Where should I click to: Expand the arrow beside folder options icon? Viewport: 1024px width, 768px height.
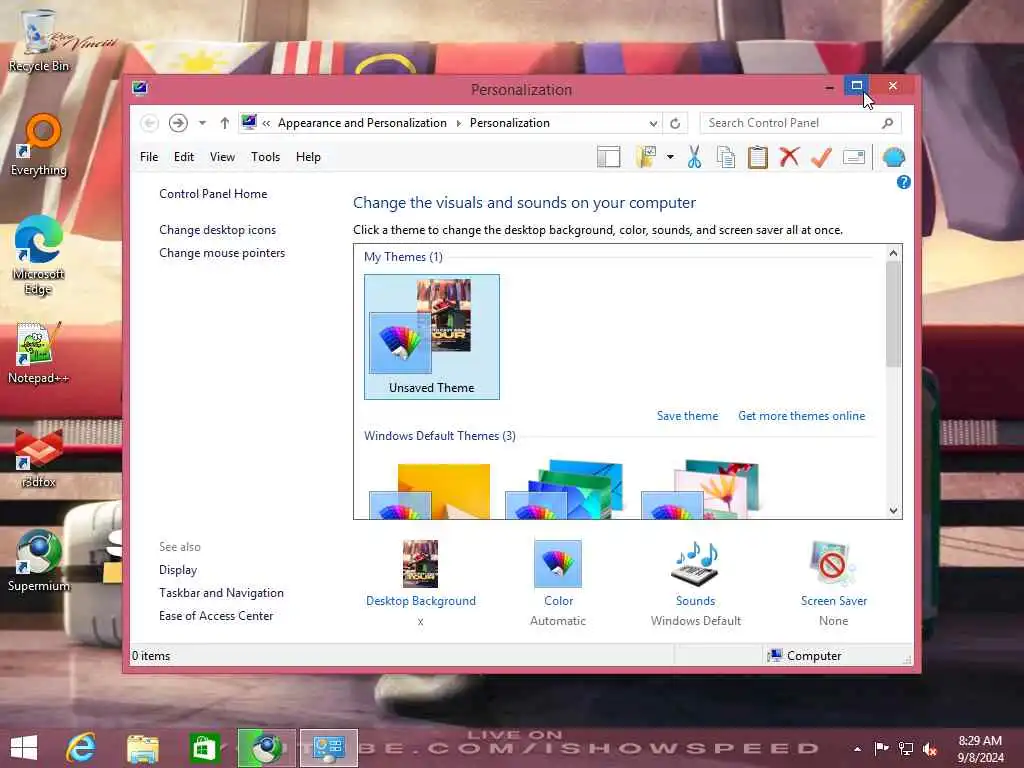670,157
